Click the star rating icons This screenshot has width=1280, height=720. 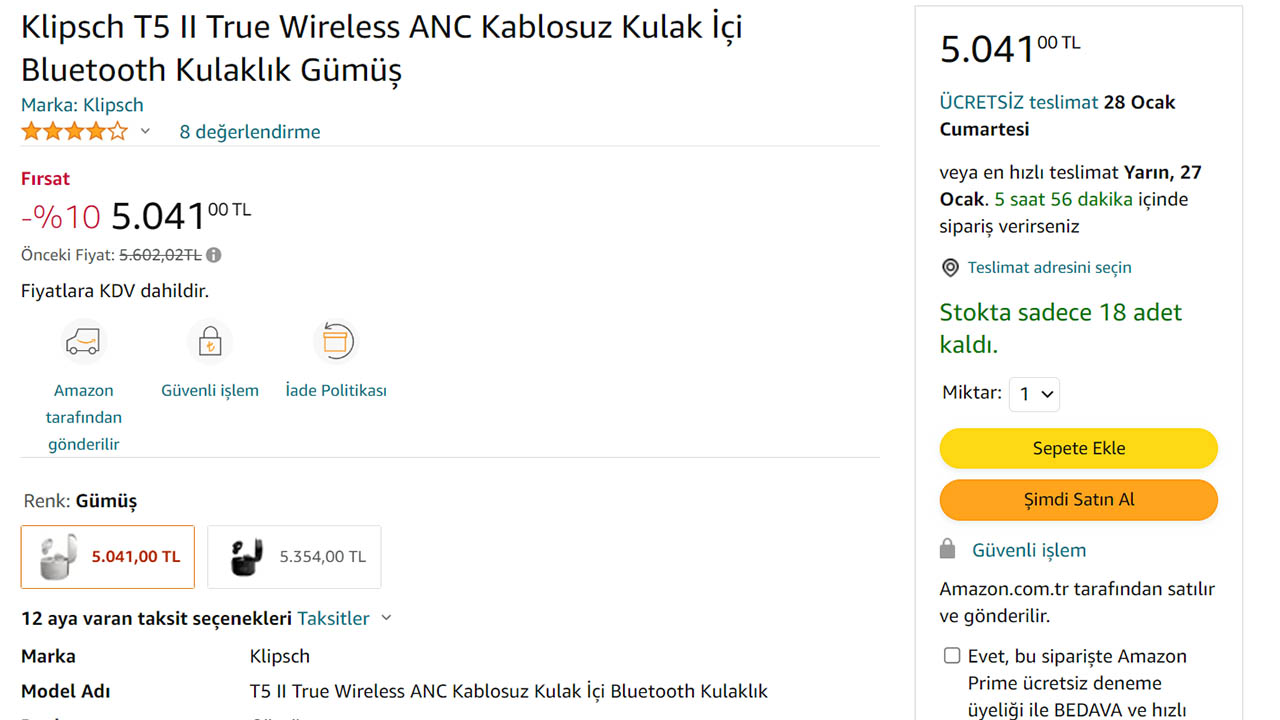click(75, 131)
